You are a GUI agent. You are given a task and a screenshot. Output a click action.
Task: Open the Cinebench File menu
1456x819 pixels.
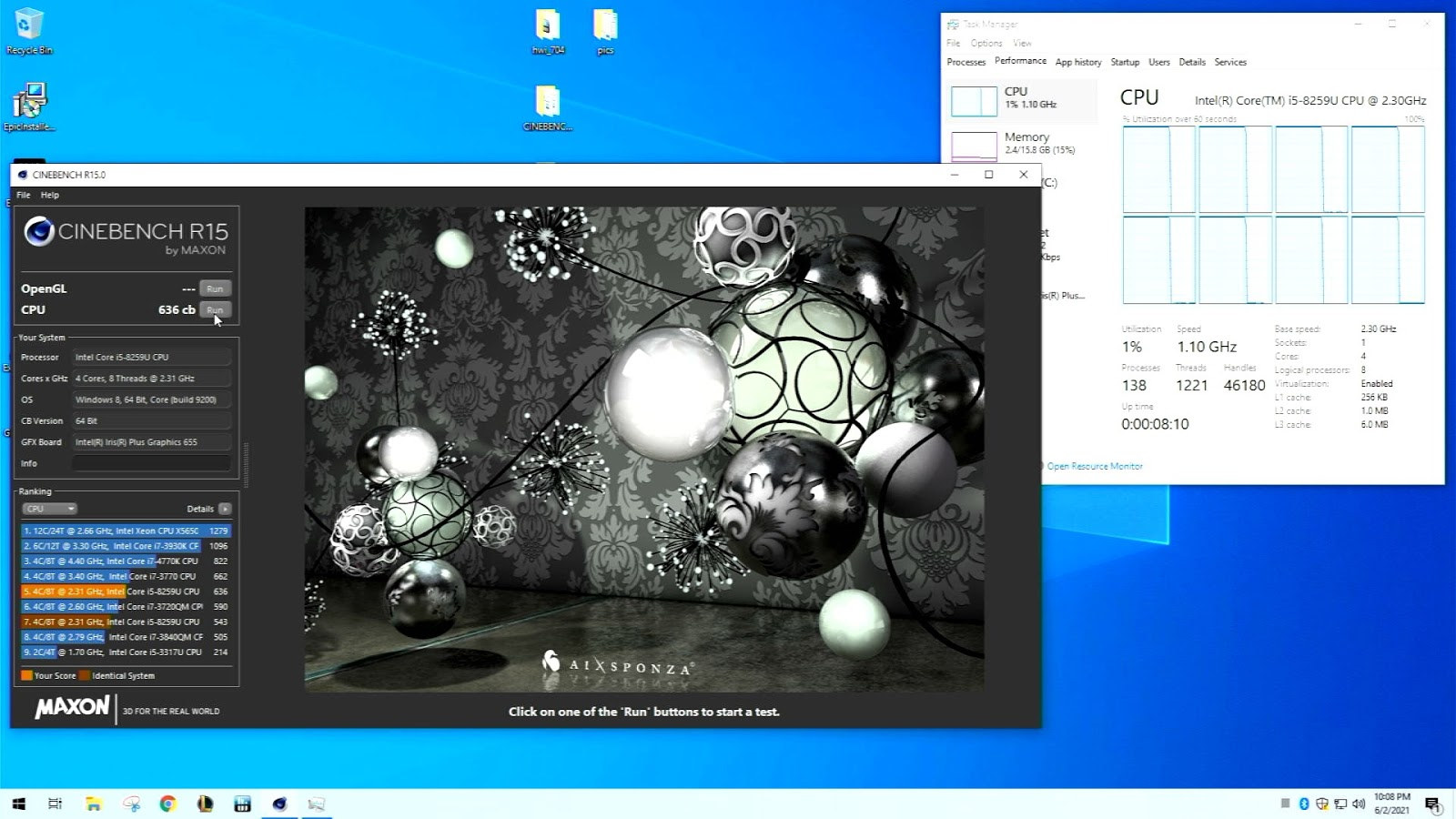coord(24,195)
